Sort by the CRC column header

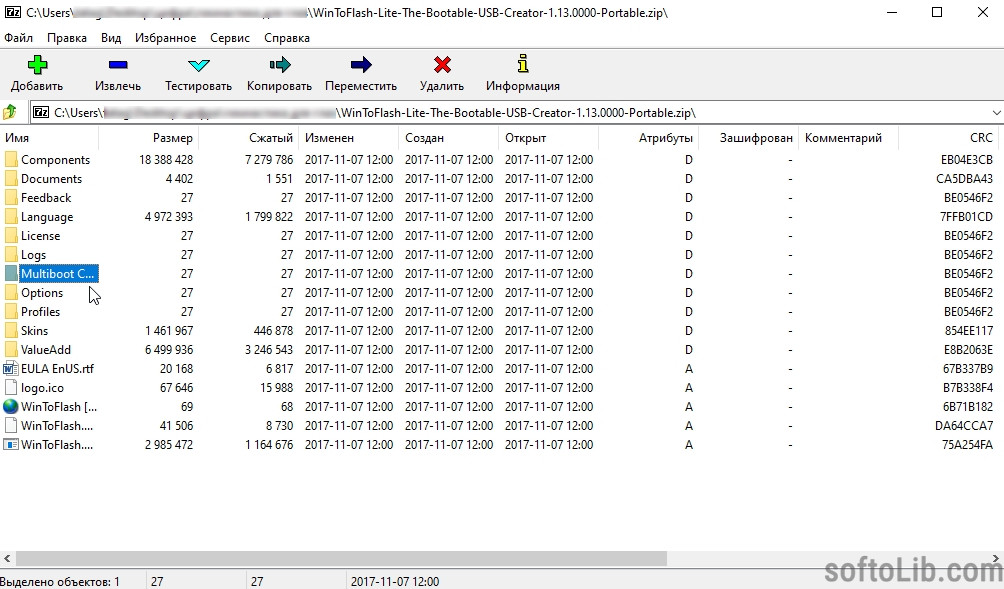point(948,138)
